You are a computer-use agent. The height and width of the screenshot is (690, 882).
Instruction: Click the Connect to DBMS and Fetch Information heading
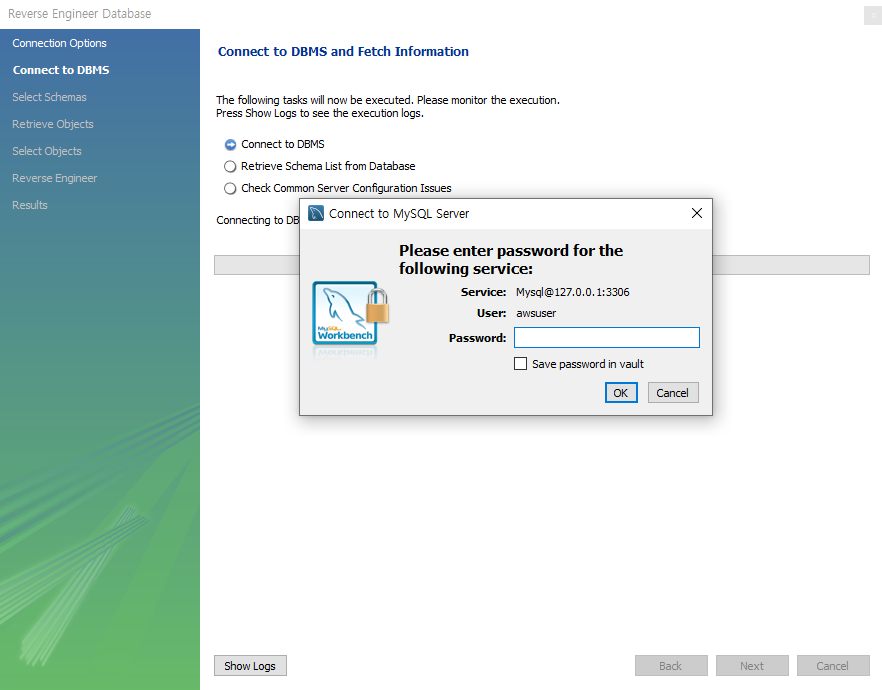[343, 52]
